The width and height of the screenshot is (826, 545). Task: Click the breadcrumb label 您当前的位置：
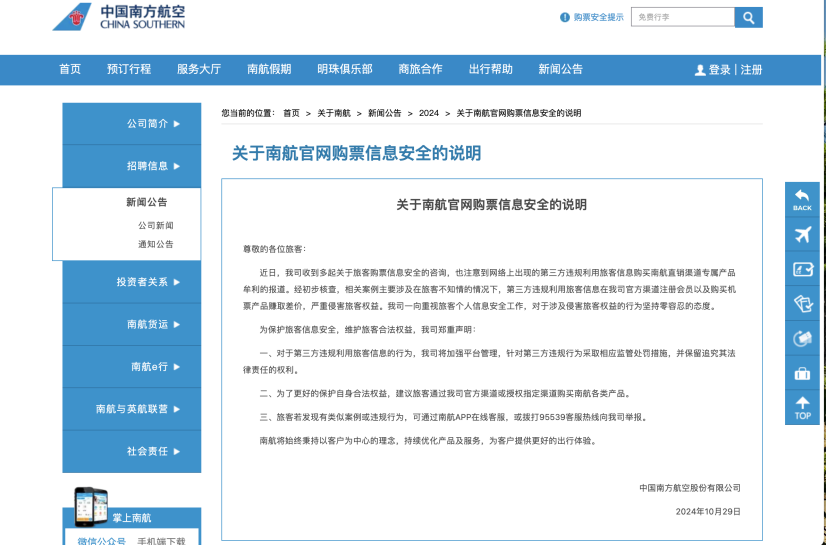(248, 113)
